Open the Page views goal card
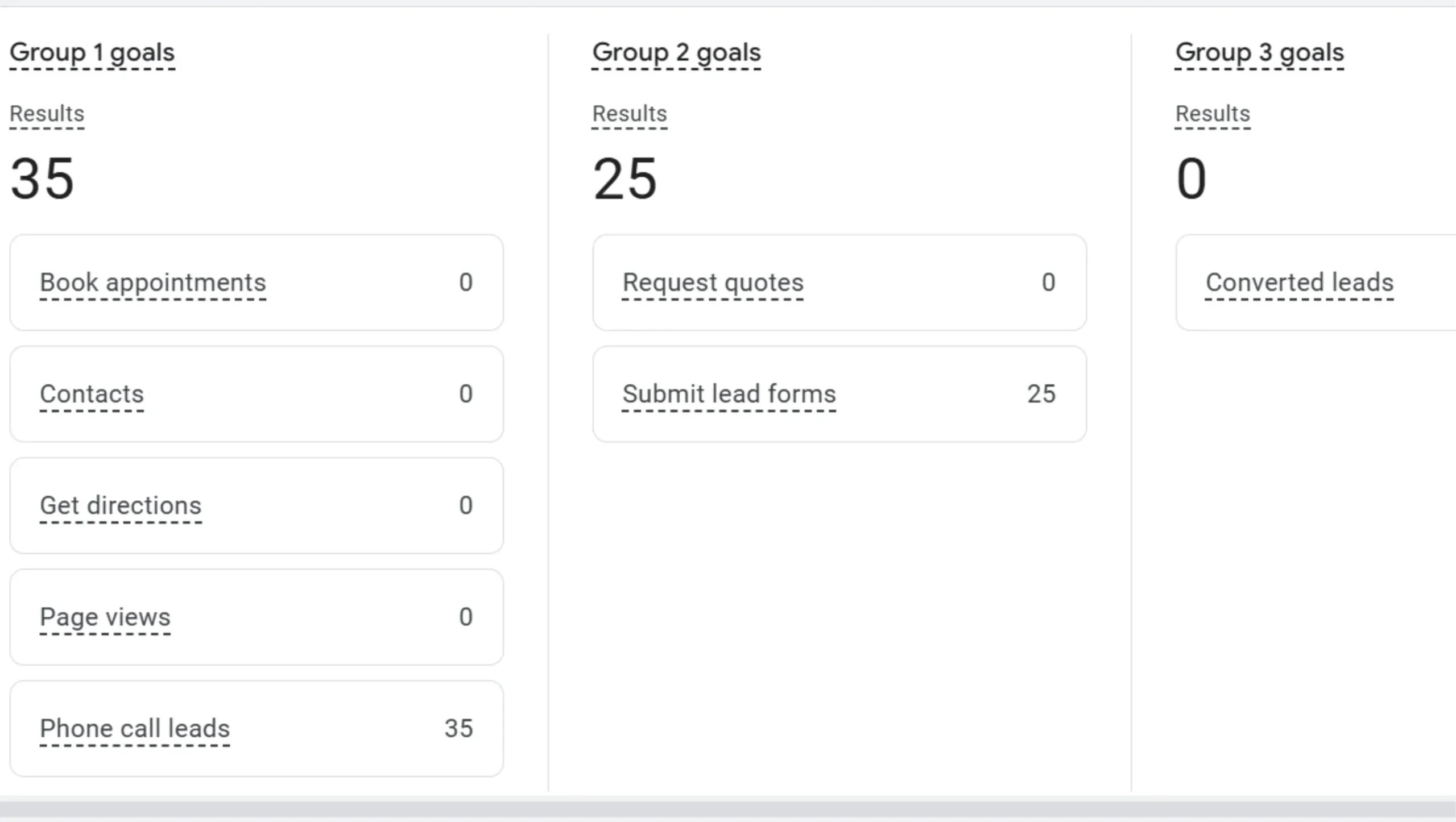The height and width of the screenshot is (822, 1456). (257, 617)
